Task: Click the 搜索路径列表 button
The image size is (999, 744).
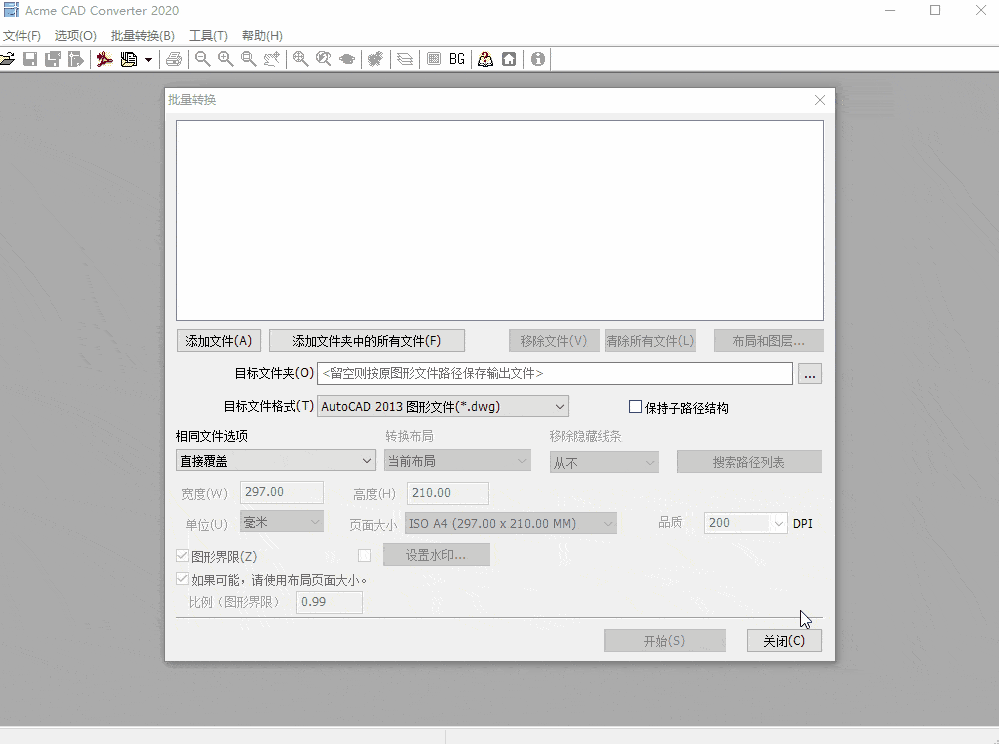Action: (x=749, y=462)
